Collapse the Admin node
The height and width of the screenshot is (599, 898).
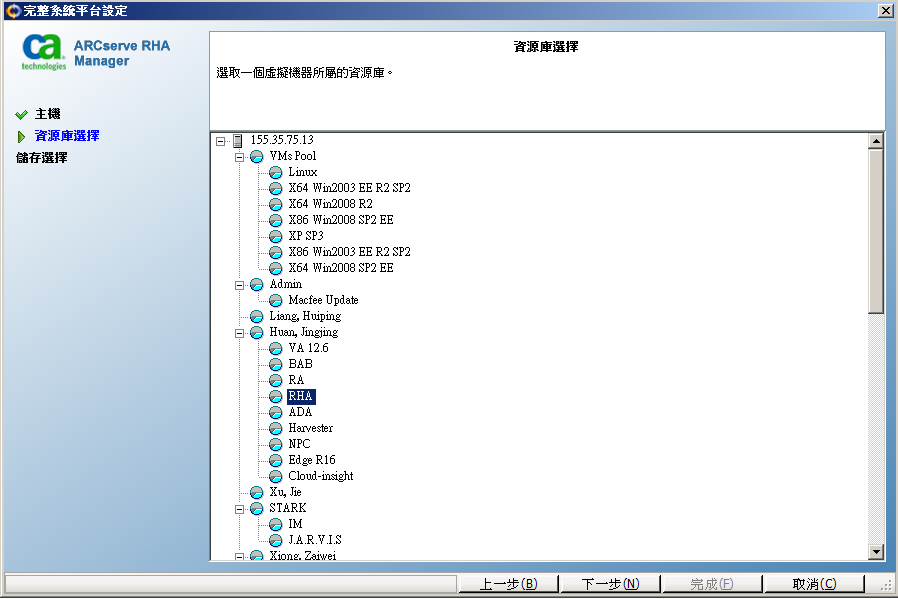[239, 285]
